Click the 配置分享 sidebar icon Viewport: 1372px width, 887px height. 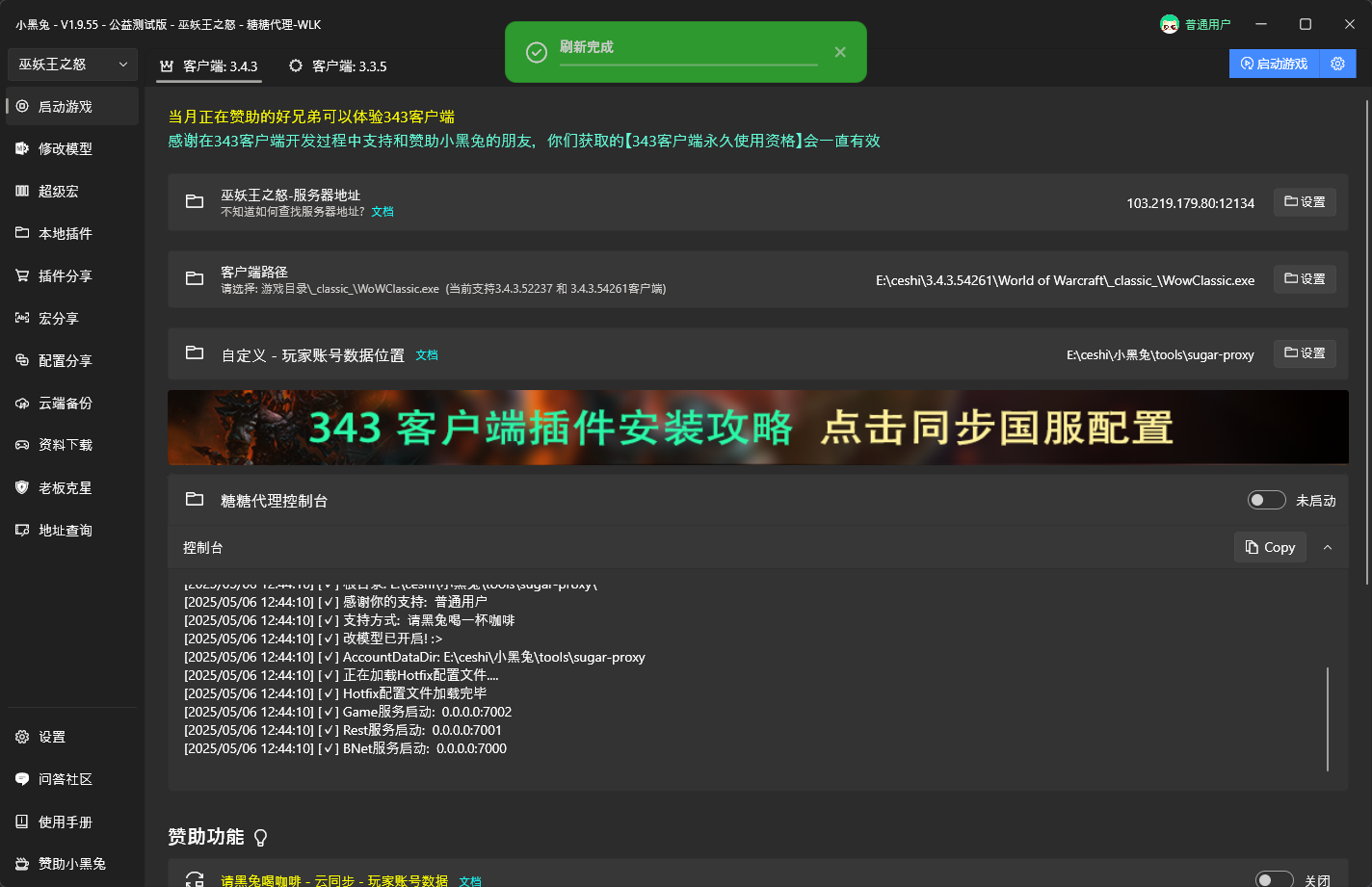(22, 360)
